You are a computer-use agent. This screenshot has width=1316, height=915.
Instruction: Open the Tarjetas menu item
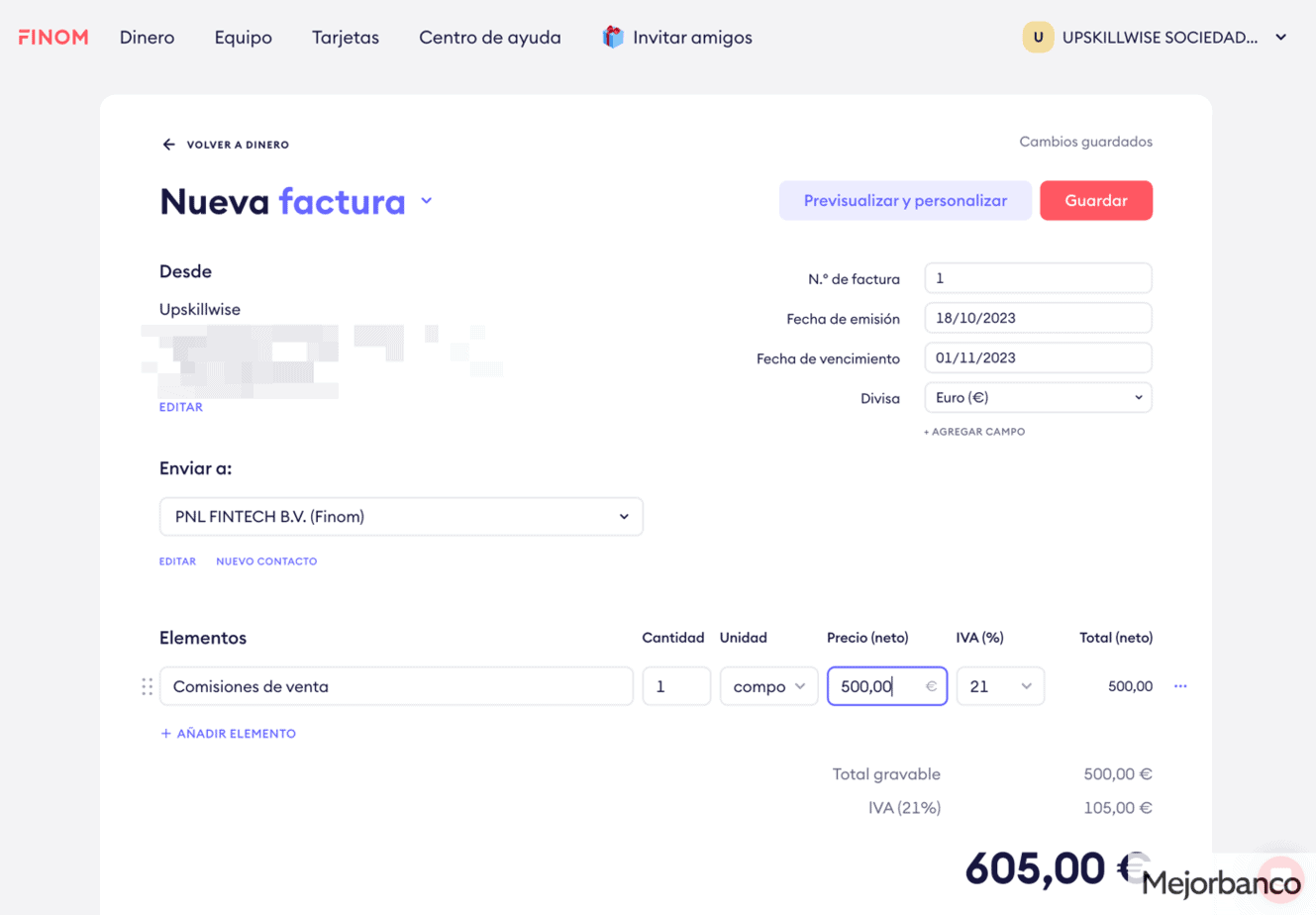click(346, 38)
